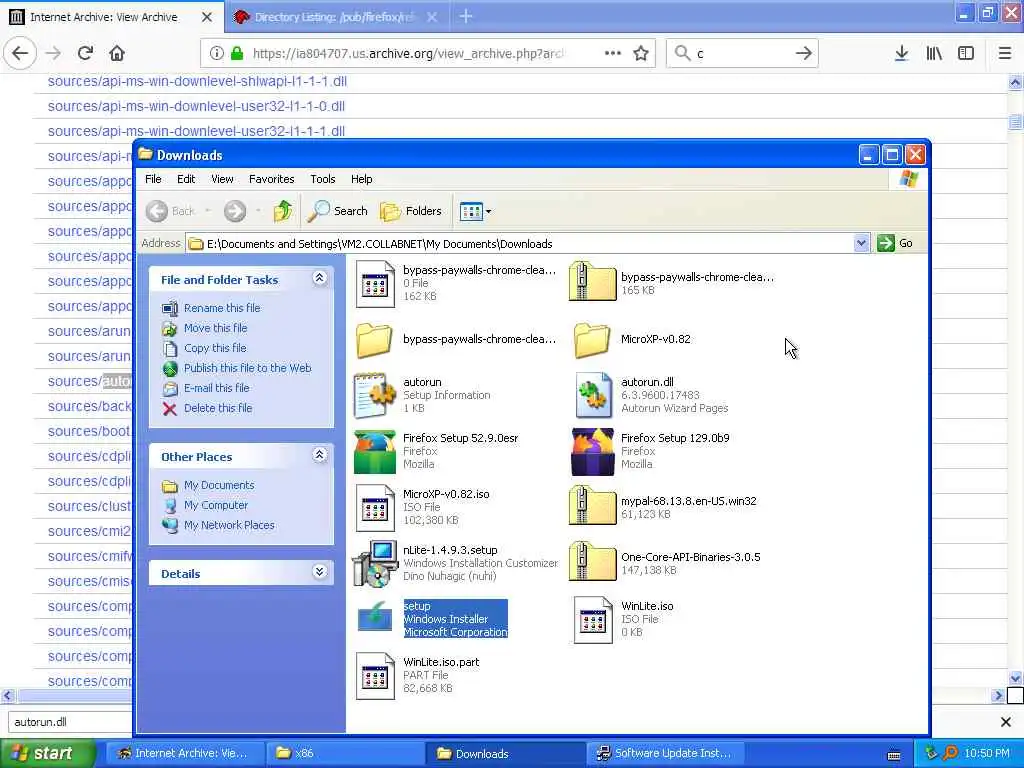
Task: Select One-Core-API-Binaries-3.0.5 zip icon
Action: pyautogui.click(x=592, y=561)
